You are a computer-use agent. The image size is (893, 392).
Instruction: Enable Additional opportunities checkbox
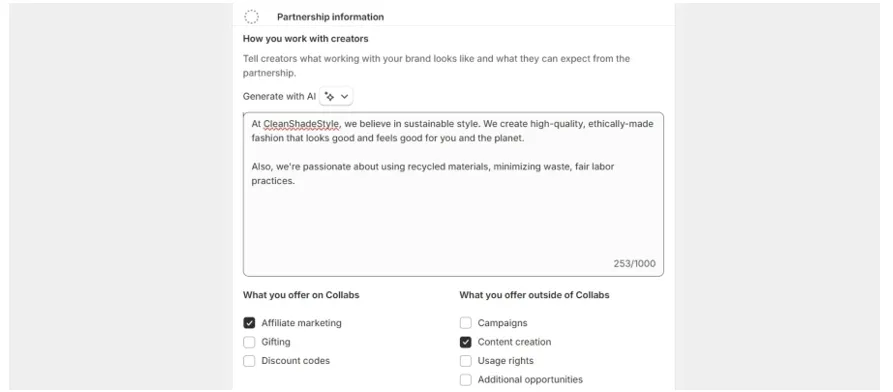click(465, 379)
